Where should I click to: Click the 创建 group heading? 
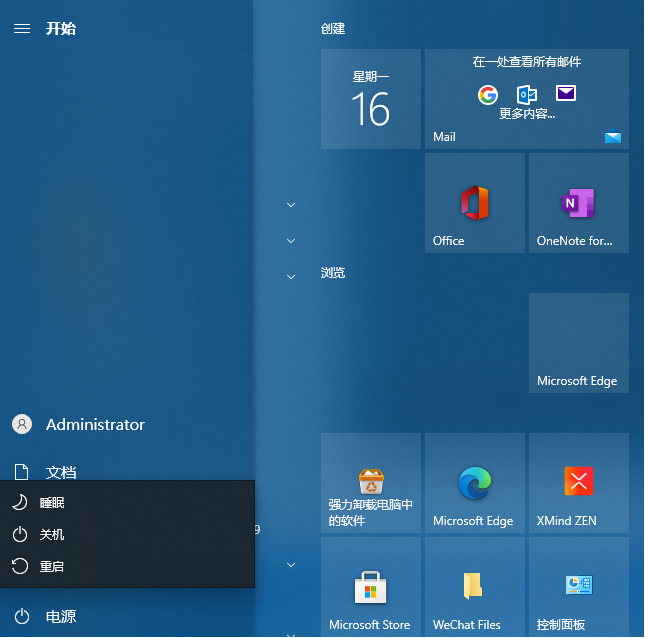pyautogui.click(x=333, y=29)
